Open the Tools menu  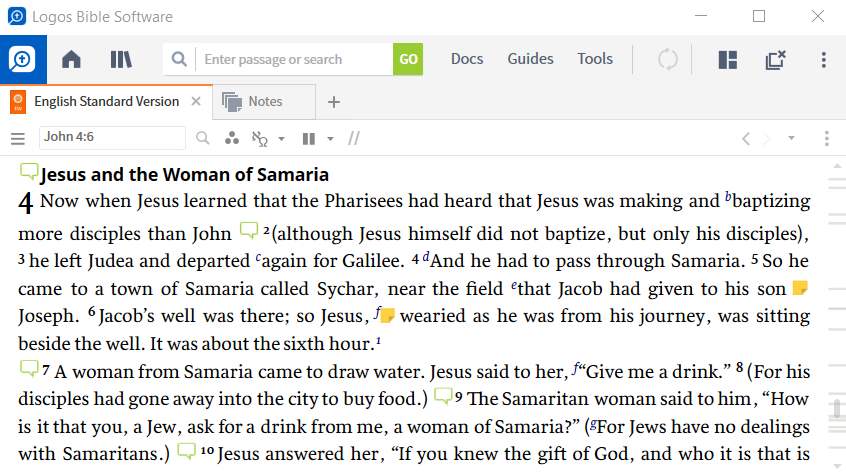point(595,59)
